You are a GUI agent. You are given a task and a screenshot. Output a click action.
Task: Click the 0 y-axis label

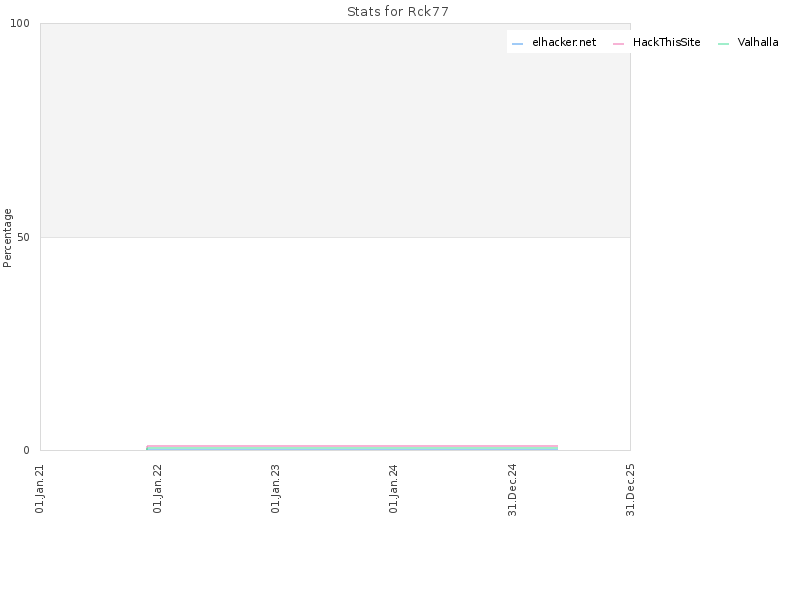27,451
